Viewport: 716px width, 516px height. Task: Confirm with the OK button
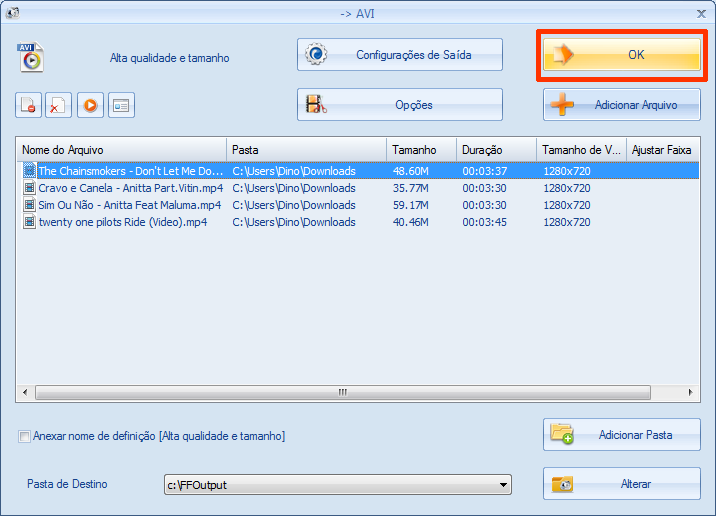pyautogui.click(x=621, y=55)
